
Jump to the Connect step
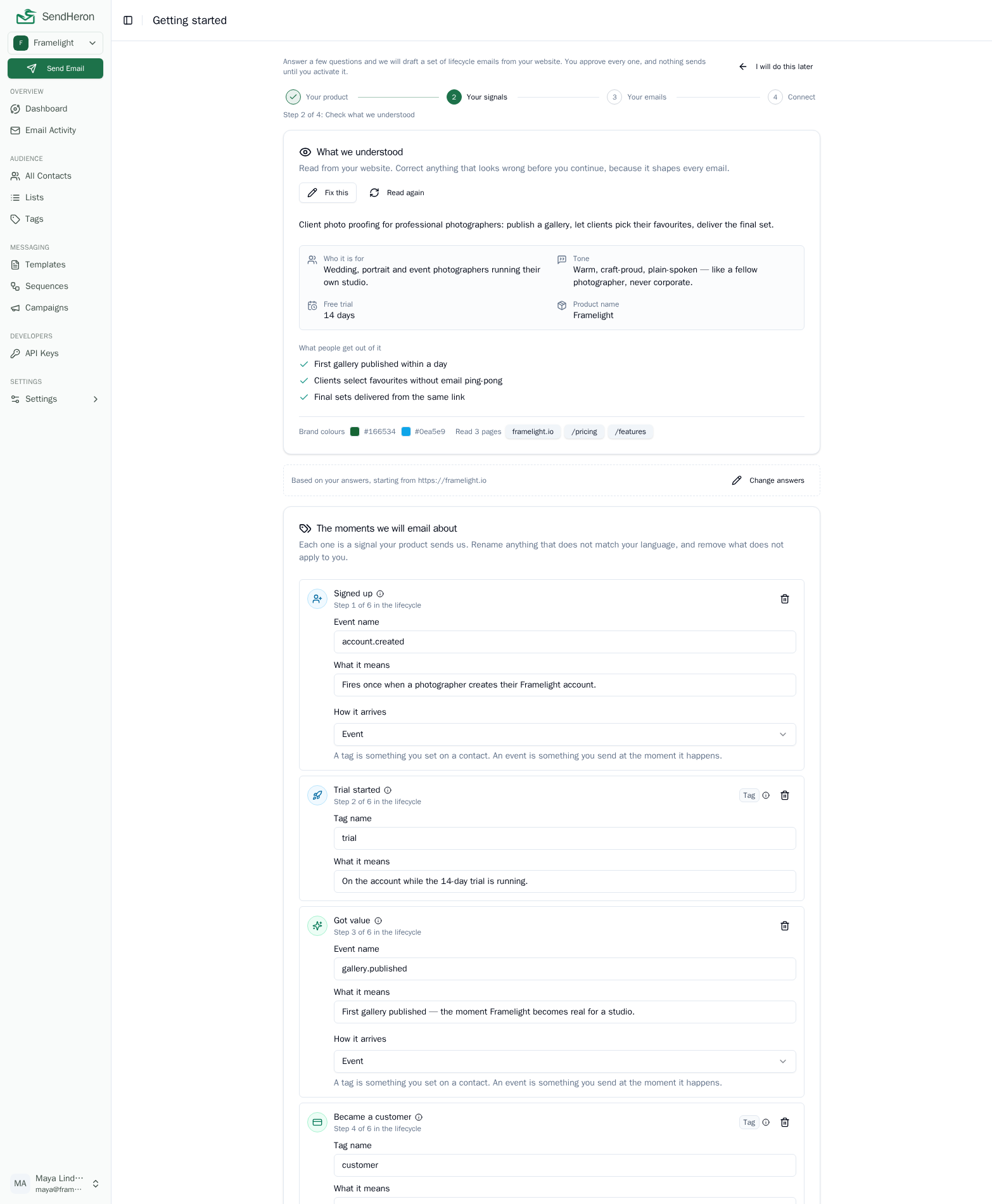(x=792, y=97)
